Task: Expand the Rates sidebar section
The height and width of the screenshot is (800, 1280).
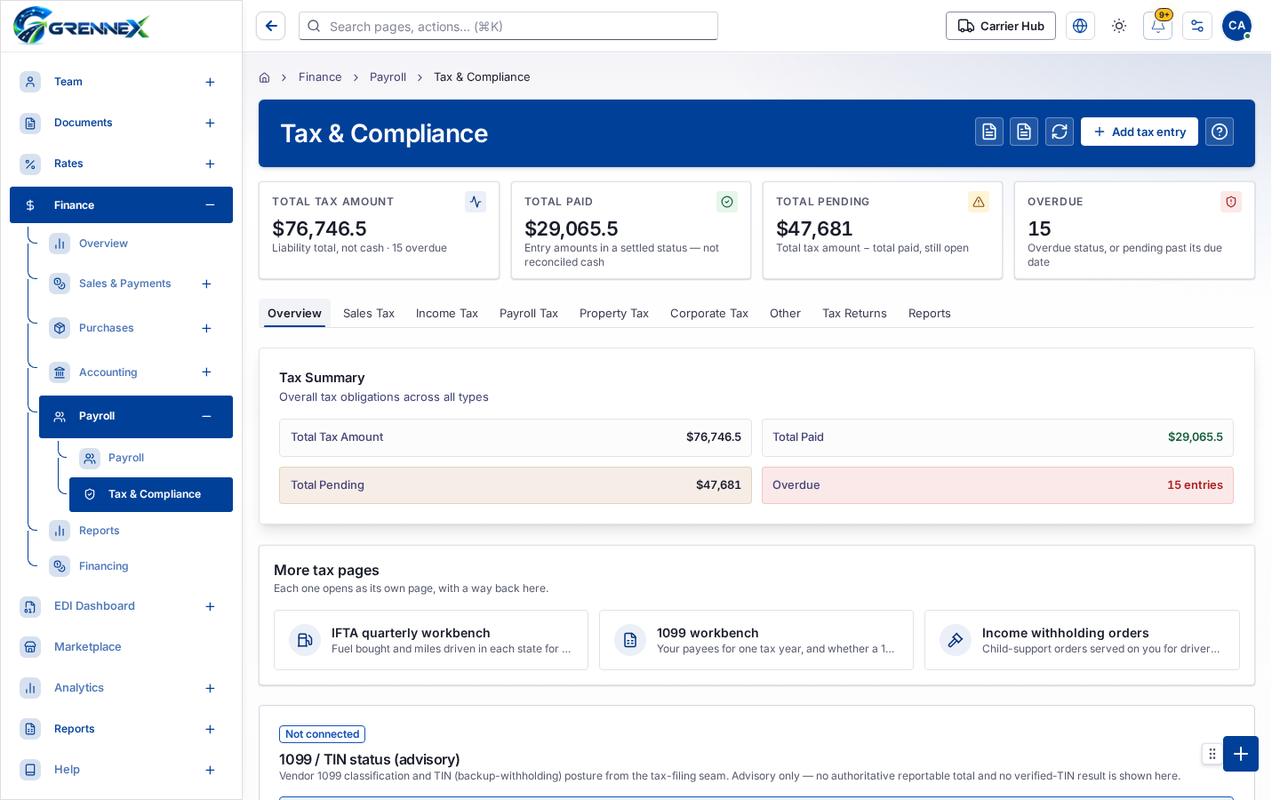Action: click(210, 164)
